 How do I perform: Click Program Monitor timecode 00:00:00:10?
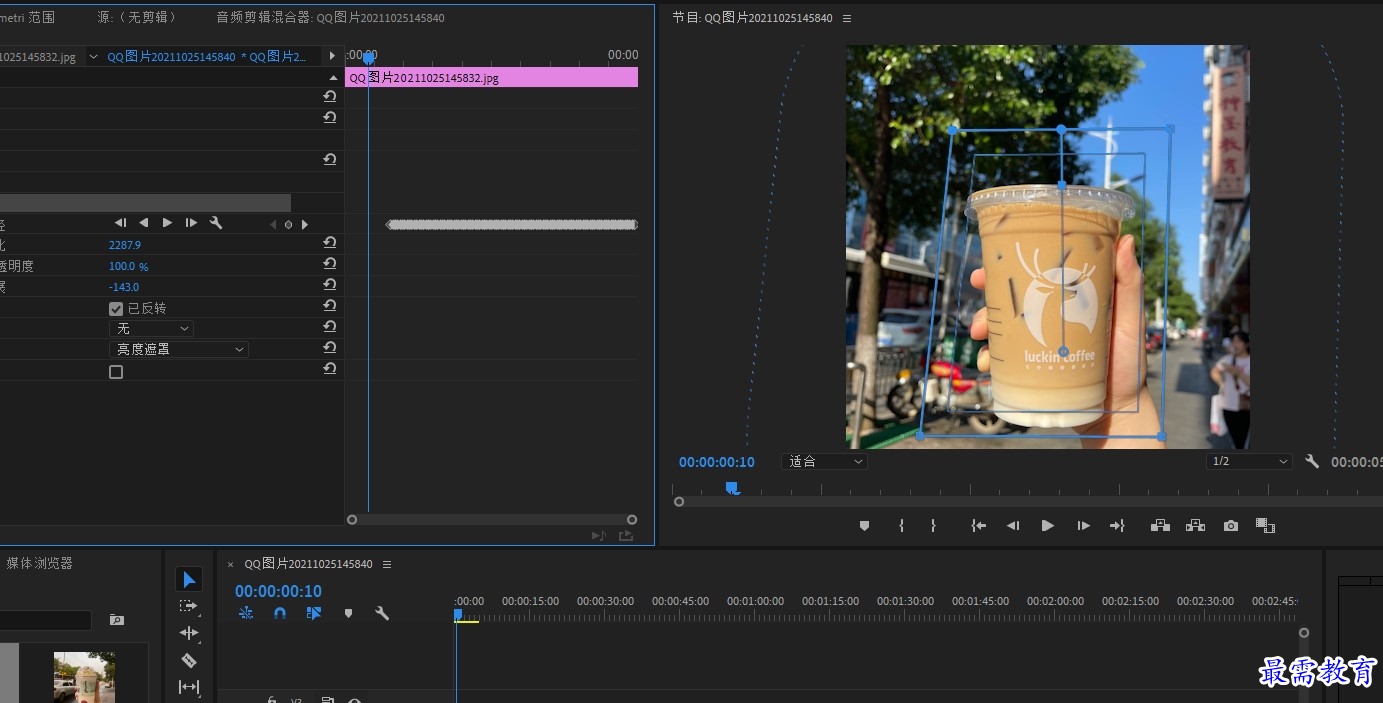[717, 462]
